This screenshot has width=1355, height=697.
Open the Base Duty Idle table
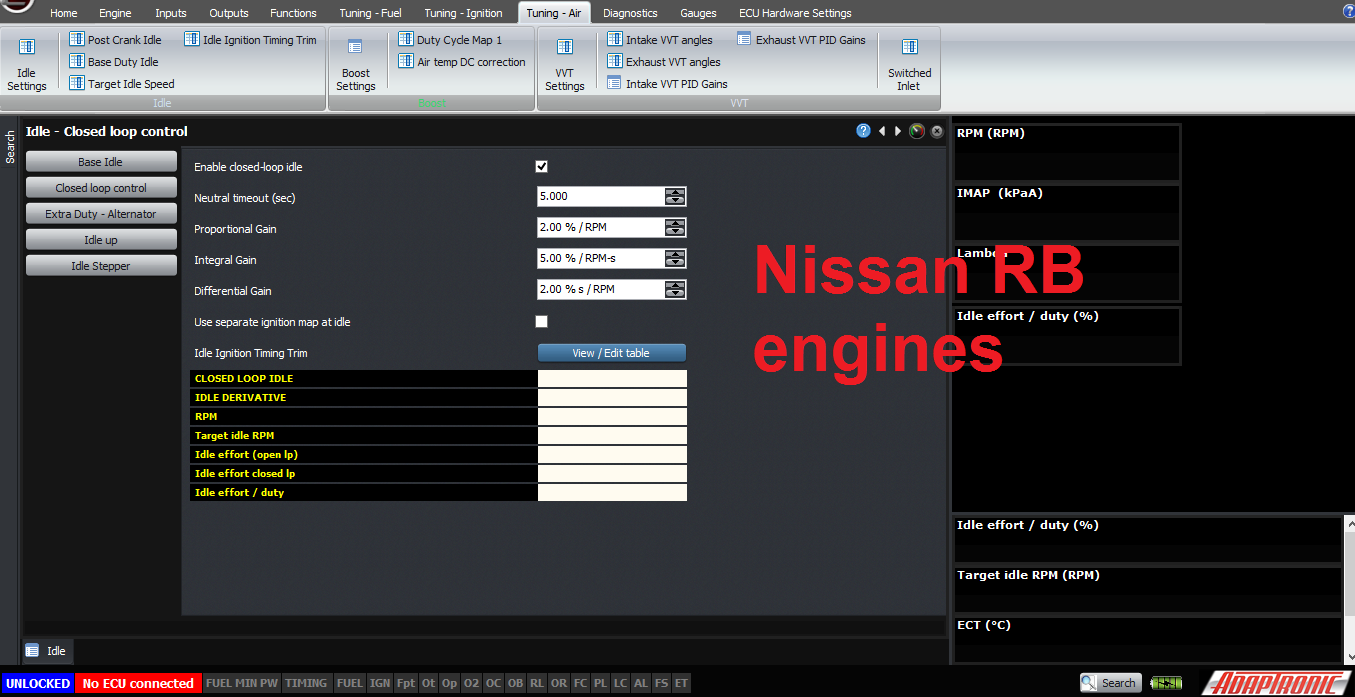coord(114,62)
